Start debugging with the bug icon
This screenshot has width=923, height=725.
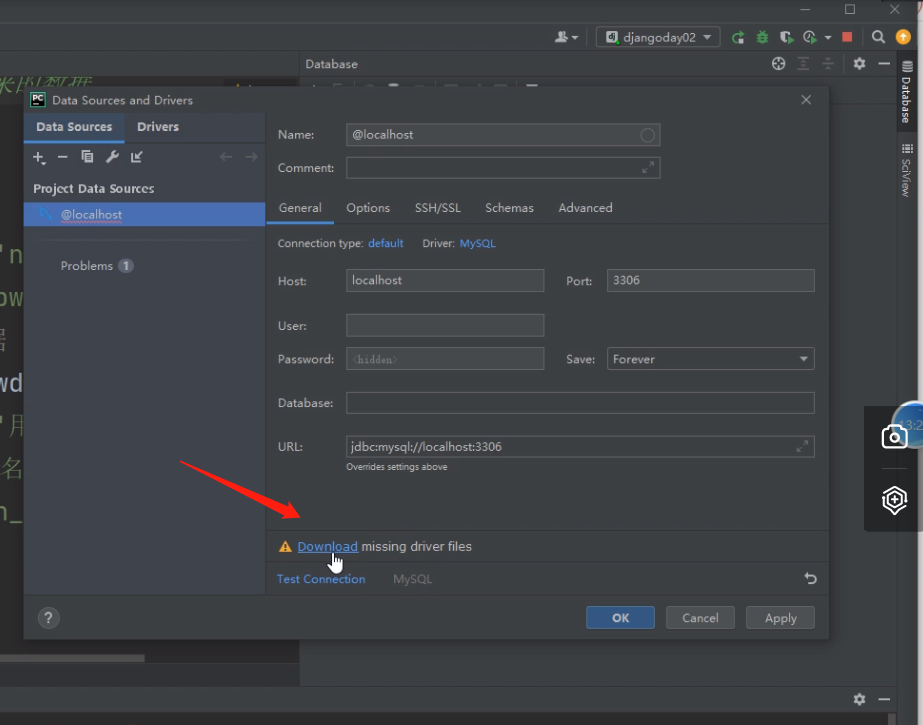762,37
